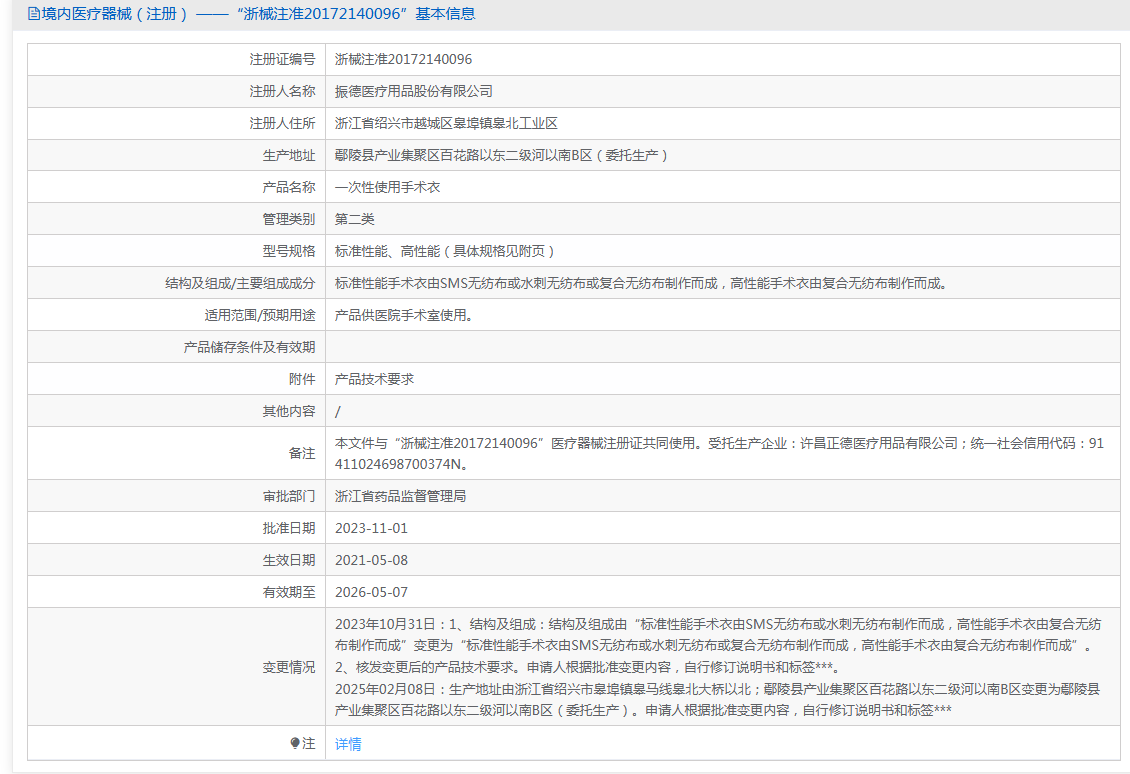Click the 变更情况 label

(x=289, y=667)
